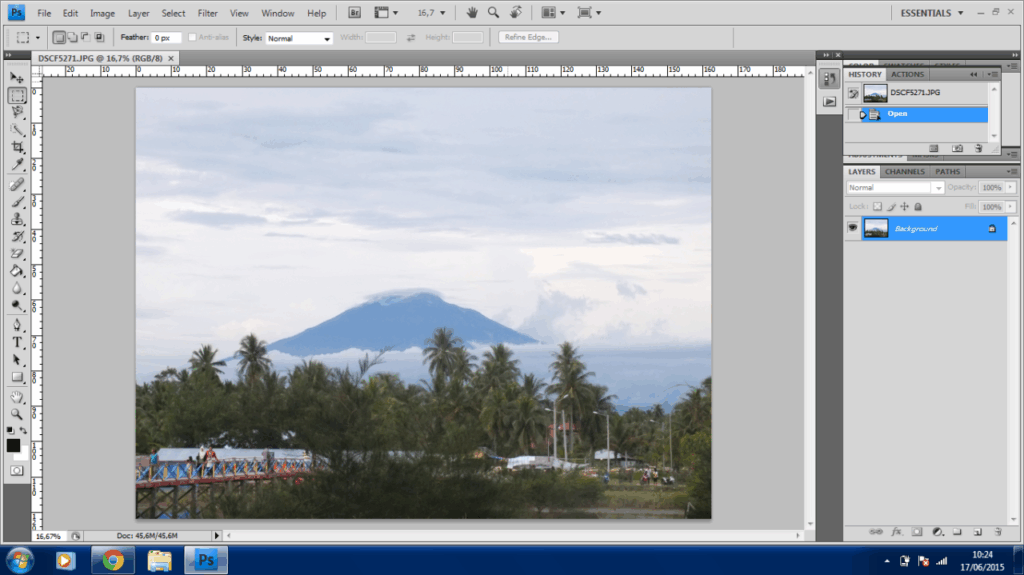The width and height of the screenshot is (1024, 575).
Task: Select the Path Selection tool
Action: click(17, 360)
